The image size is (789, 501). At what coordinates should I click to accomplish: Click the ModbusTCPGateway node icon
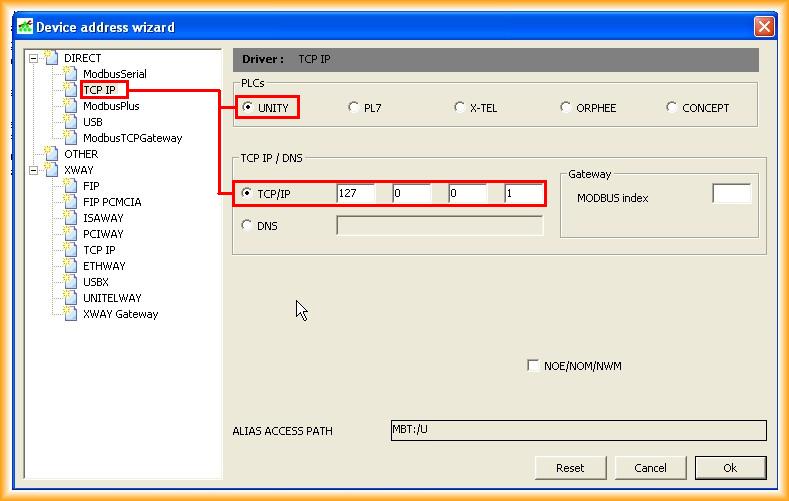69,138
